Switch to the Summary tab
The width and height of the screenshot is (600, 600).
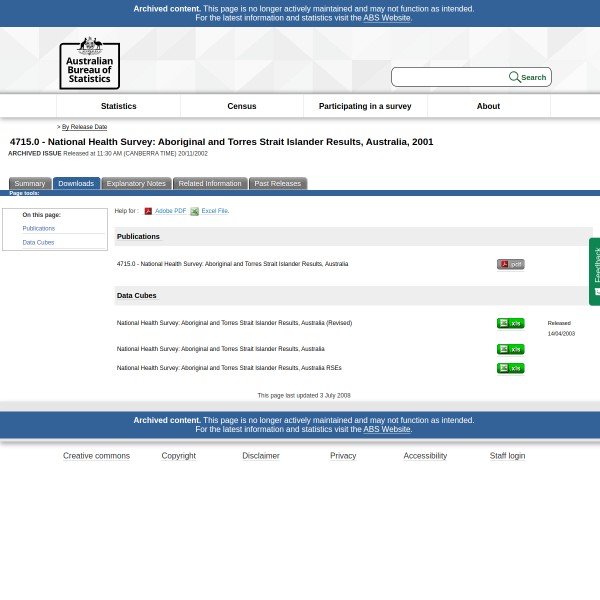click(29, 183)
